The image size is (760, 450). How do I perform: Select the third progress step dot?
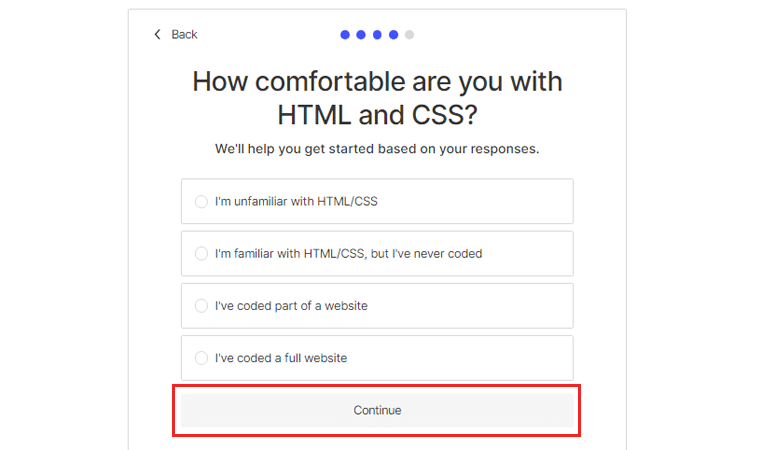(x=377, y=34)
